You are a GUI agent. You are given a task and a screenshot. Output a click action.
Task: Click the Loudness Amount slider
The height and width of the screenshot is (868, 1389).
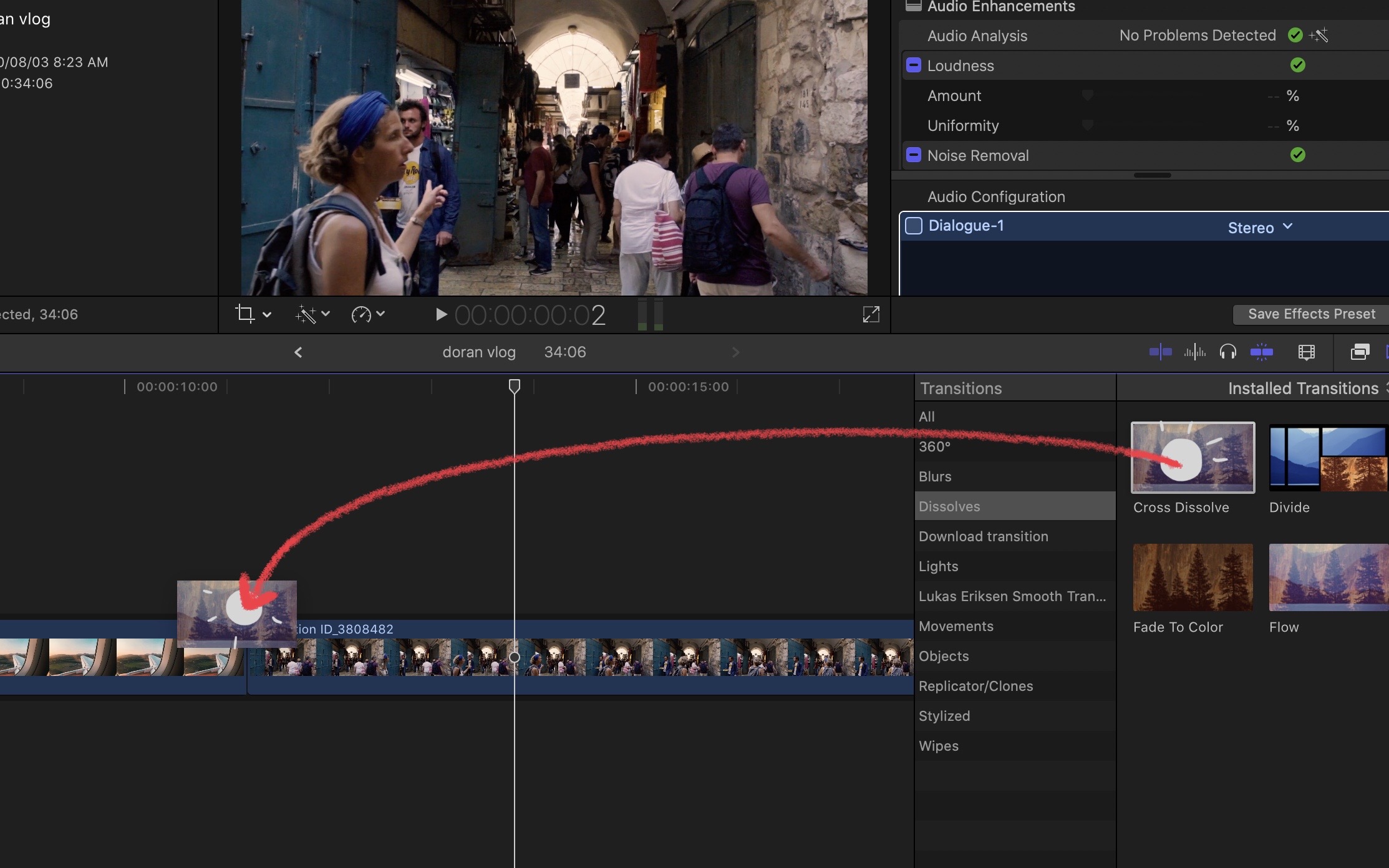pyautogui.click(x=1087, y=95)
